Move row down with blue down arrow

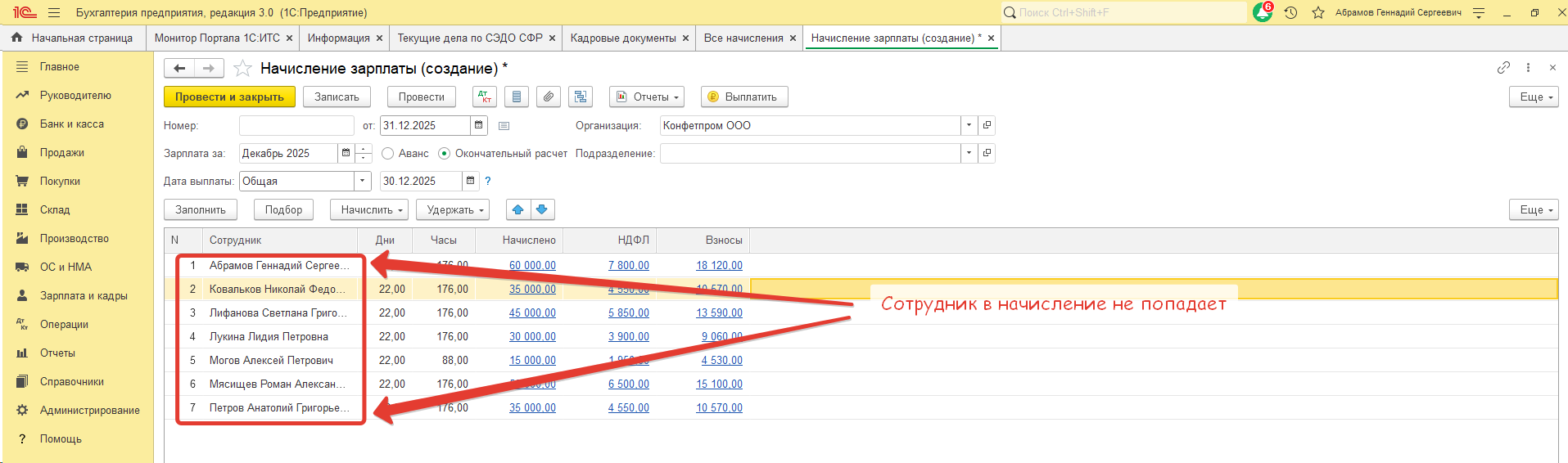click(x=542, y=209)
